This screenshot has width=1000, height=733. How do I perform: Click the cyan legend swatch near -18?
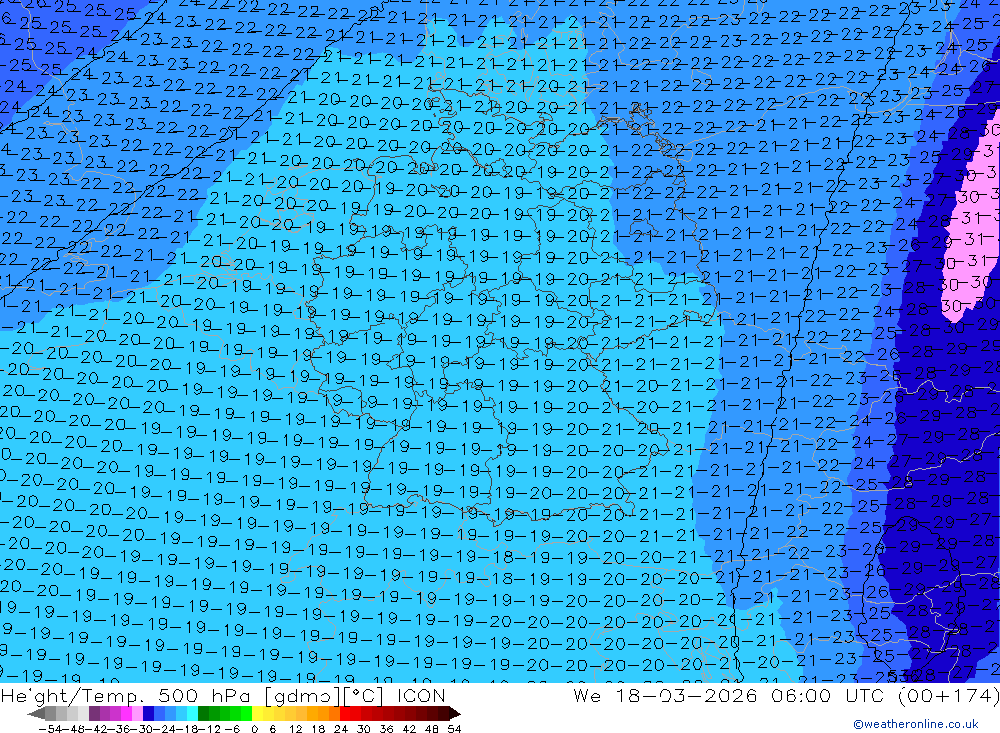pos(192,713)
